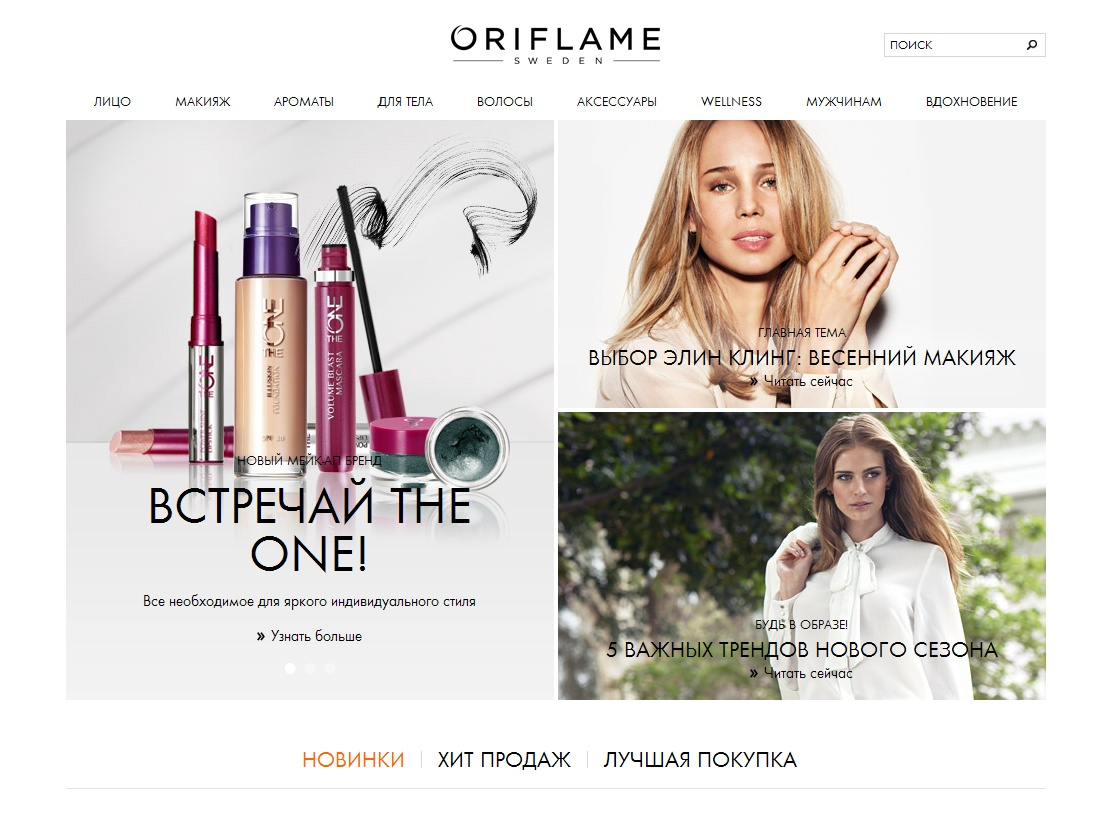Open the МУЖЧИНАМ category
Screen dimensions: 1119x817
tap(844, 101)
